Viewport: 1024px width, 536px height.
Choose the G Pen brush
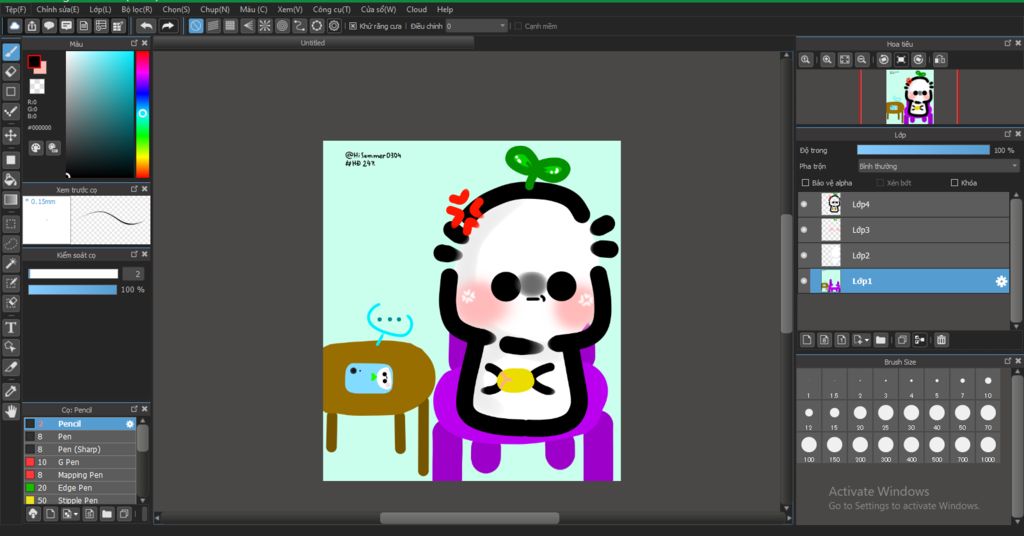(80, 462)
